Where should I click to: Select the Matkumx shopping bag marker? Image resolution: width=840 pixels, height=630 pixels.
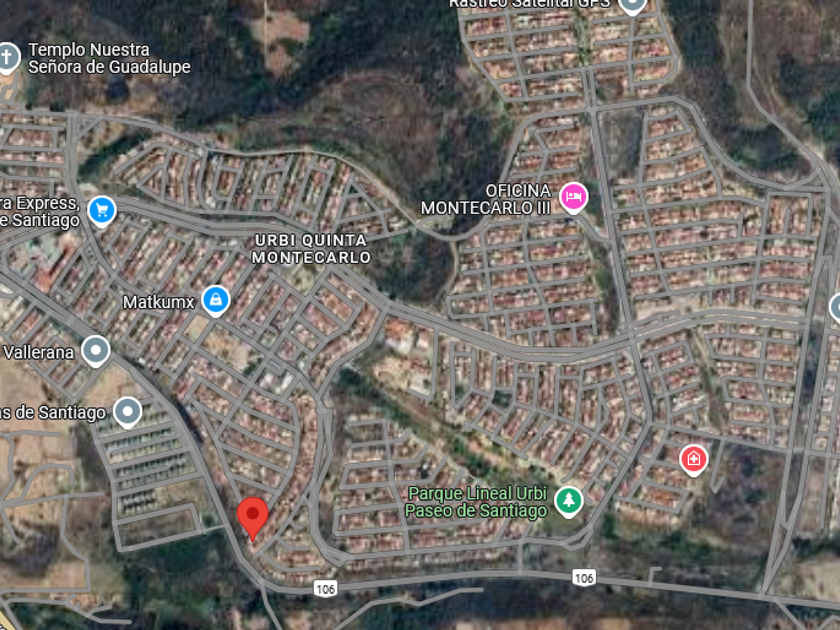pyautogui.click(x=215, y=301)
